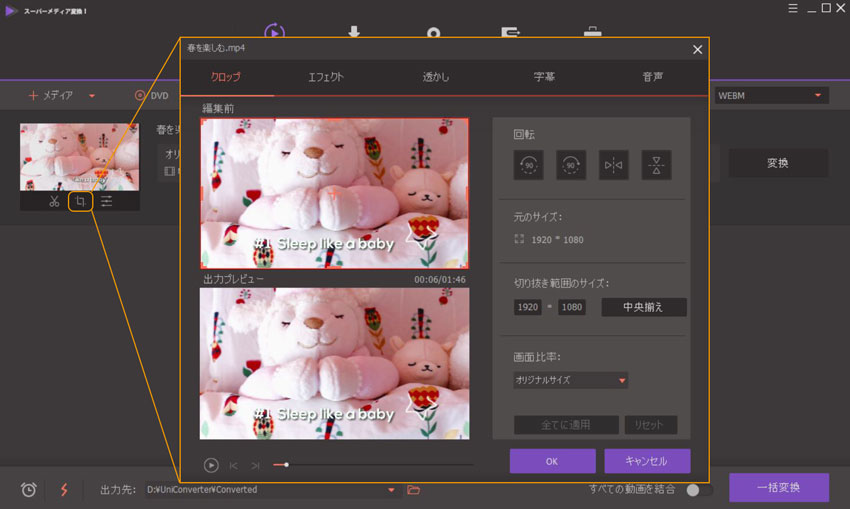Click the Convert section icon at top

274,31
